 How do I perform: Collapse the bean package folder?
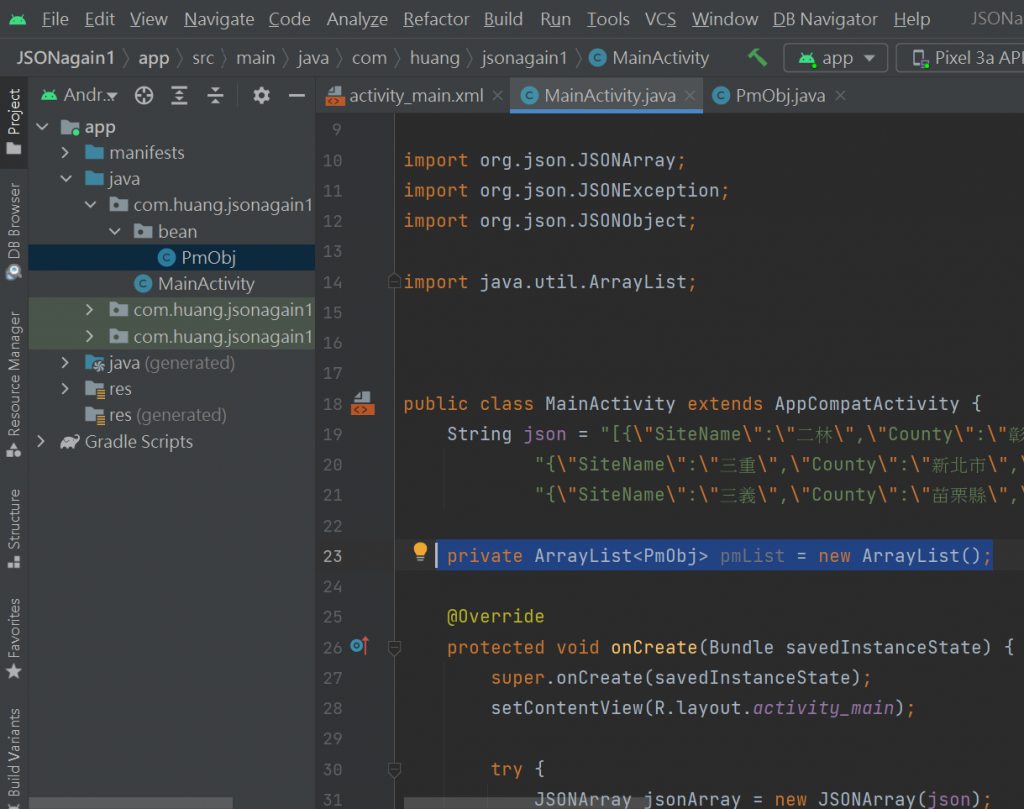click(113, 231)
